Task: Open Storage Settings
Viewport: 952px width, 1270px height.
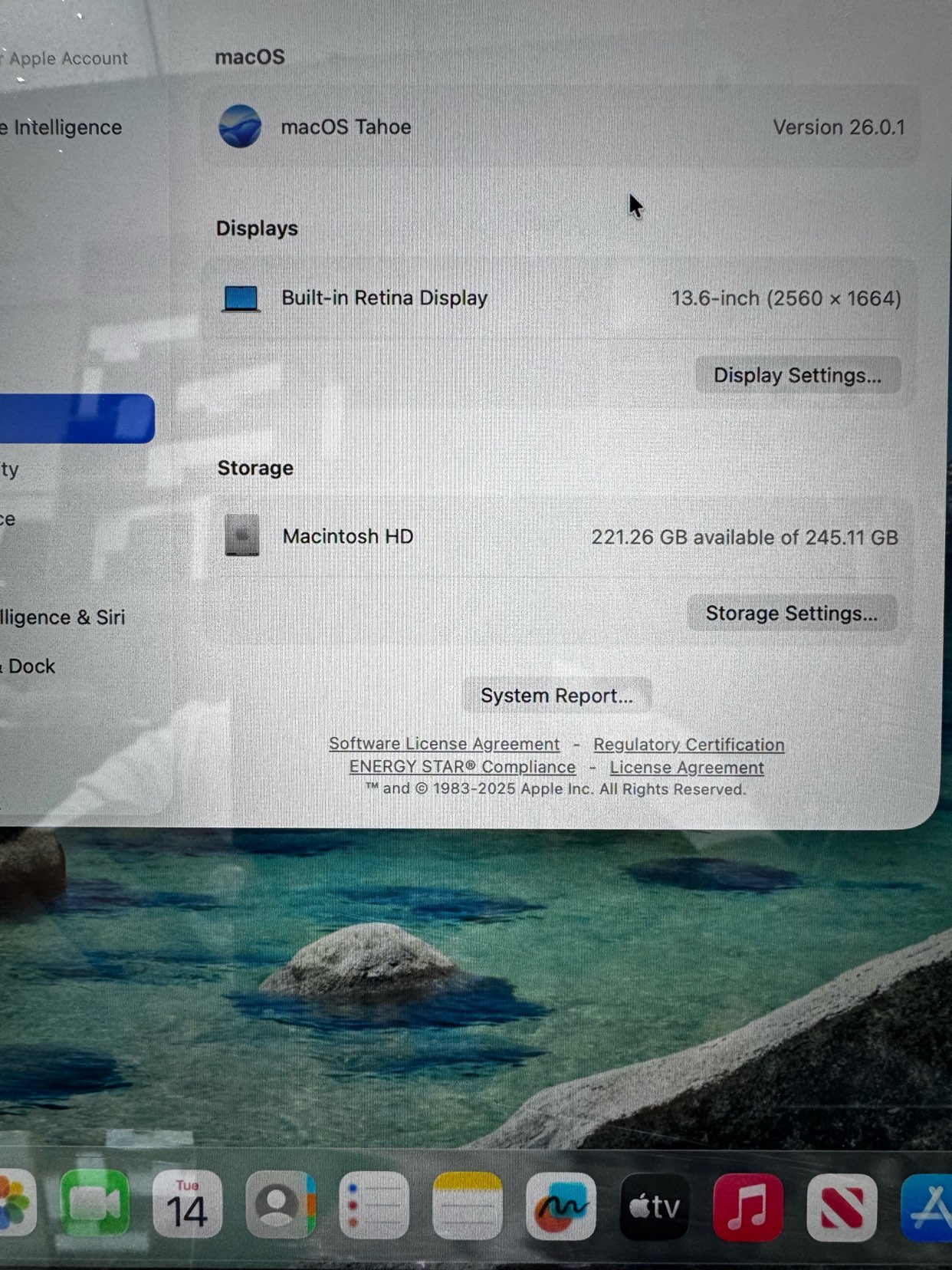Action: (x=791, y=614)
